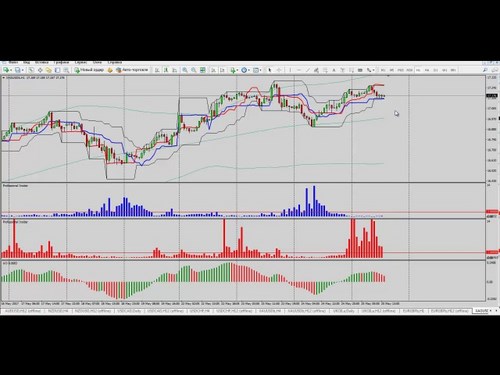This screenshot has height=375, width=500.
Task: Switch timeframe to MN
Action: click(x=453, y=70)
